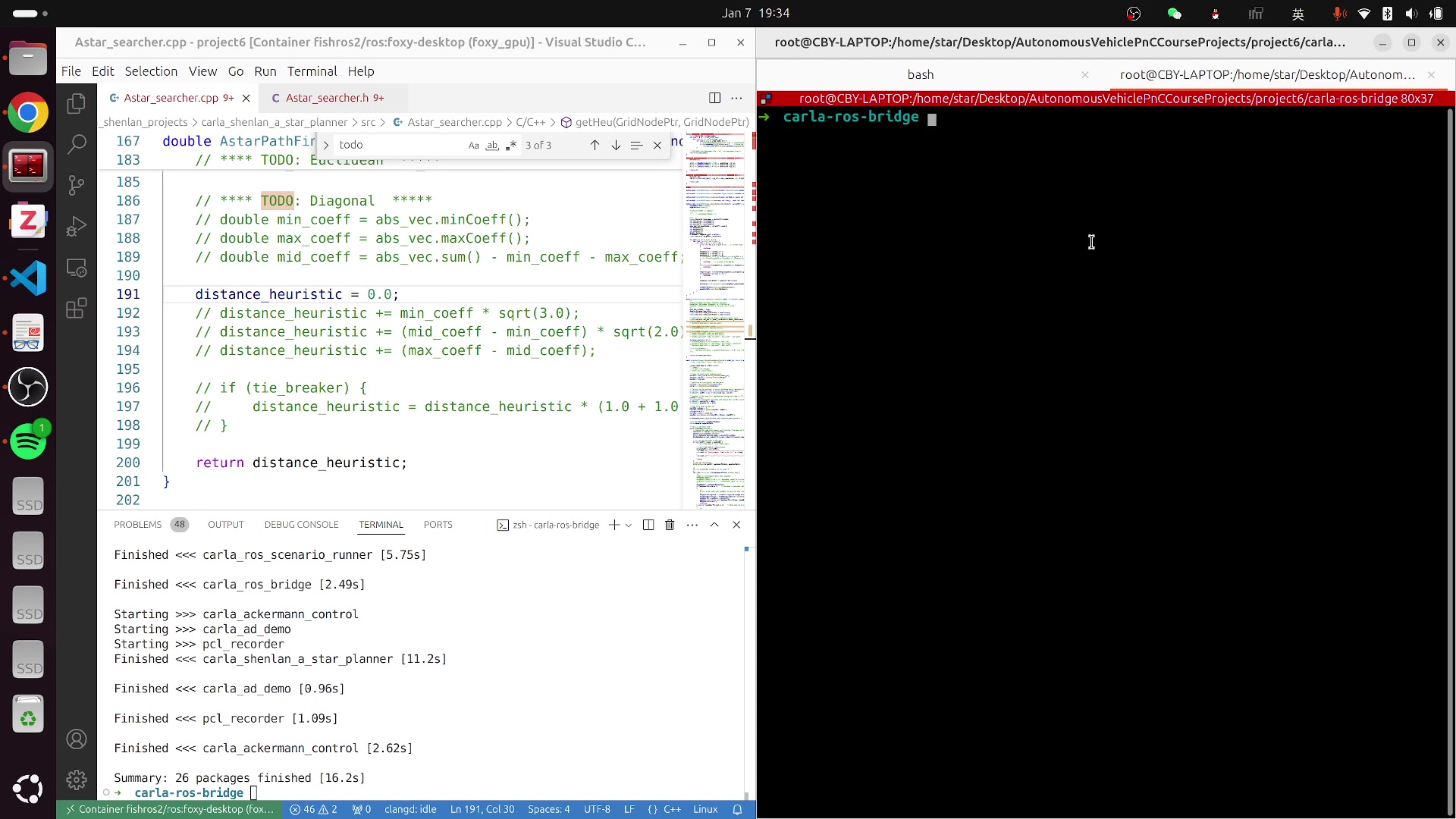Kill terminal with the trash icon
Screen dimensions: 1456x819
point(670,525)
